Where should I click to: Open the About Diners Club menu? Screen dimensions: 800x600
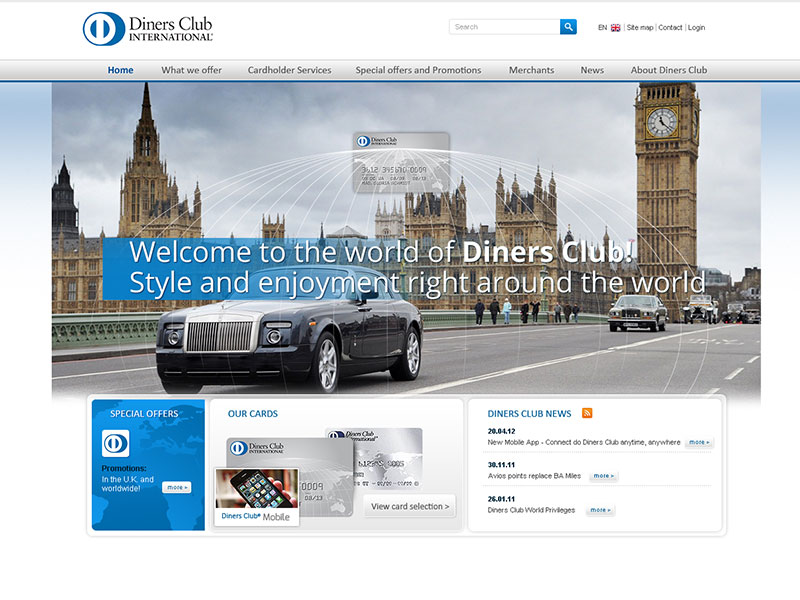668,70
